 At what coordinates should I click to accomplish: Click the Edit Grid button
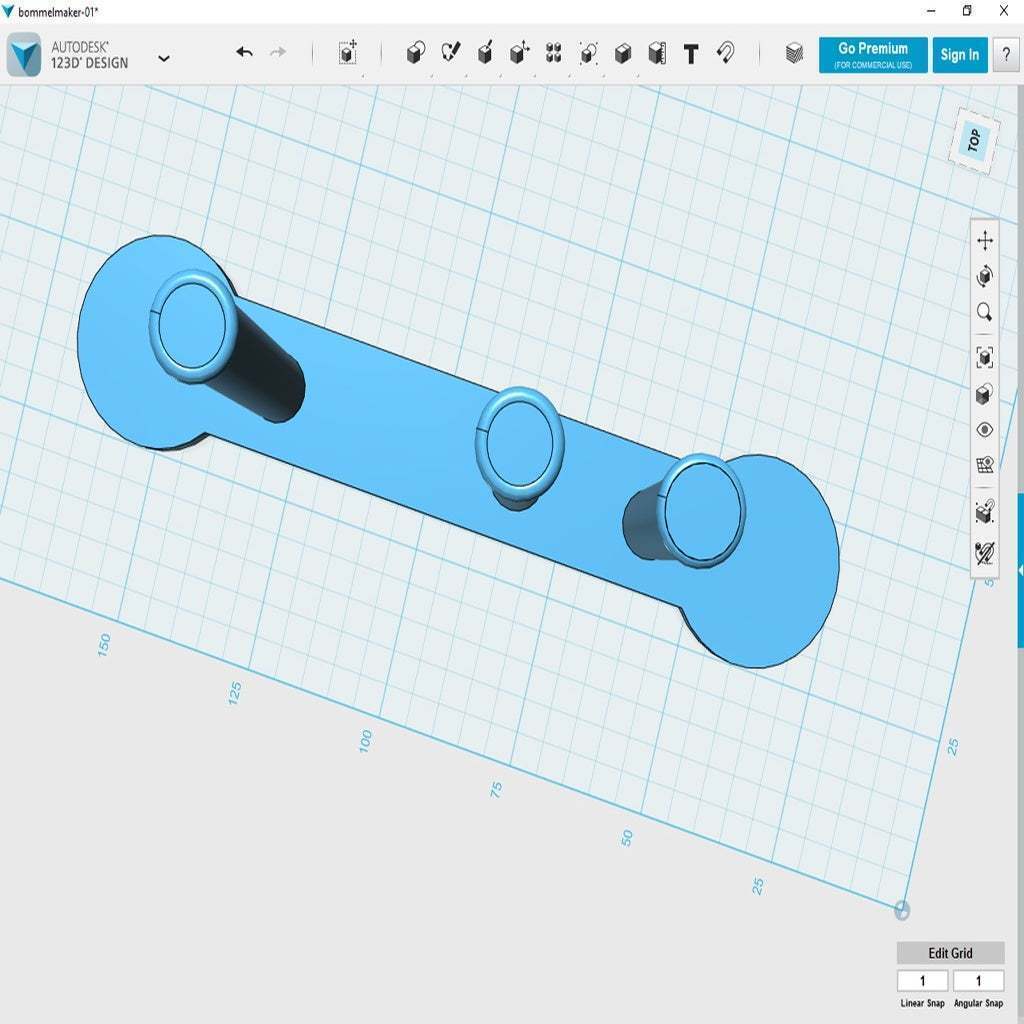(950, 953)
